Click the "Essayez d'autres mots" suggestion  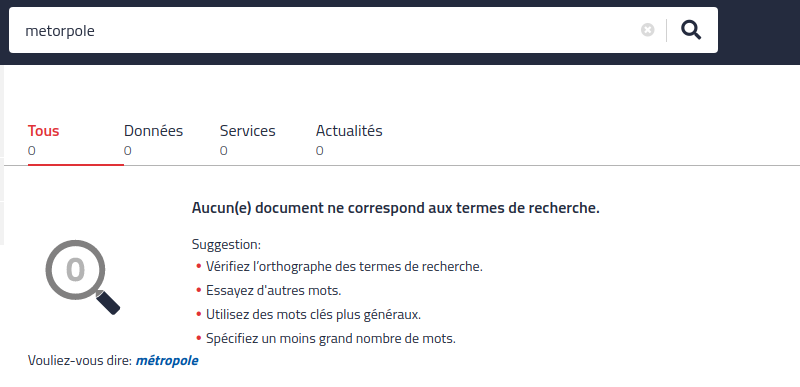pyautogui.click(x=273, y=291)
